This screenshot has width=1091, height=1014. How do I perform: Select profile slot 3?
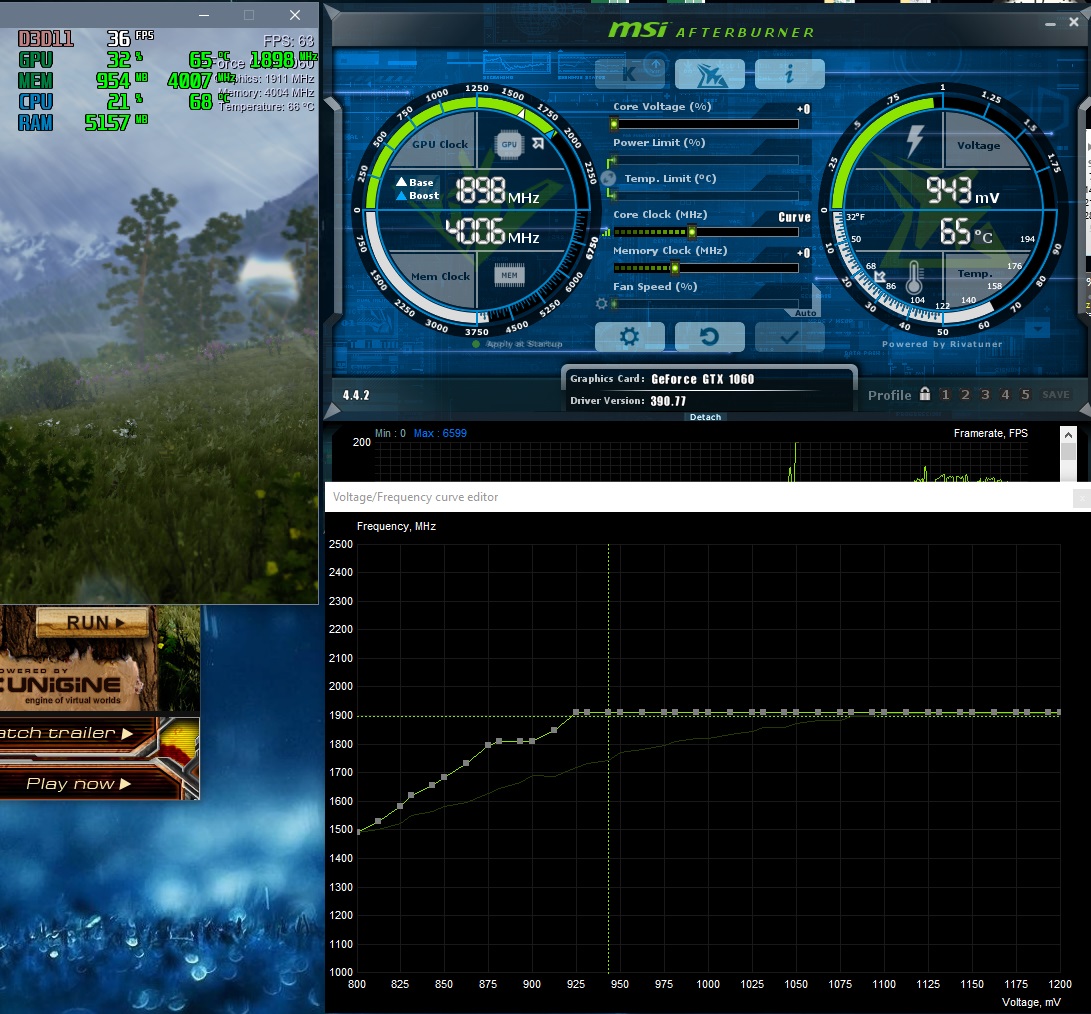click(985, 395)
